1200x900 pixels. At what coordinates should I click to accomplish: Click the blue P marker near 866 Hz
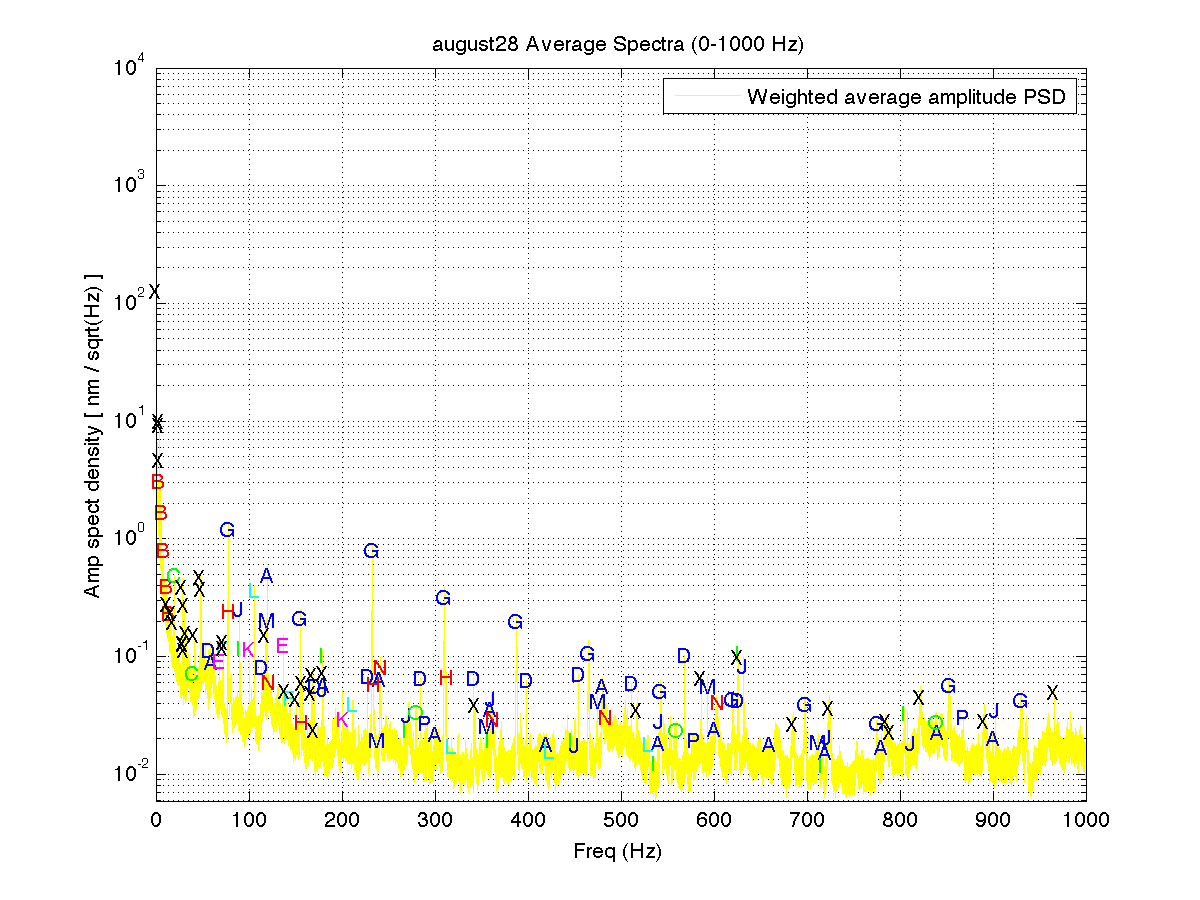pyautogui.click(x=962, y=717)
